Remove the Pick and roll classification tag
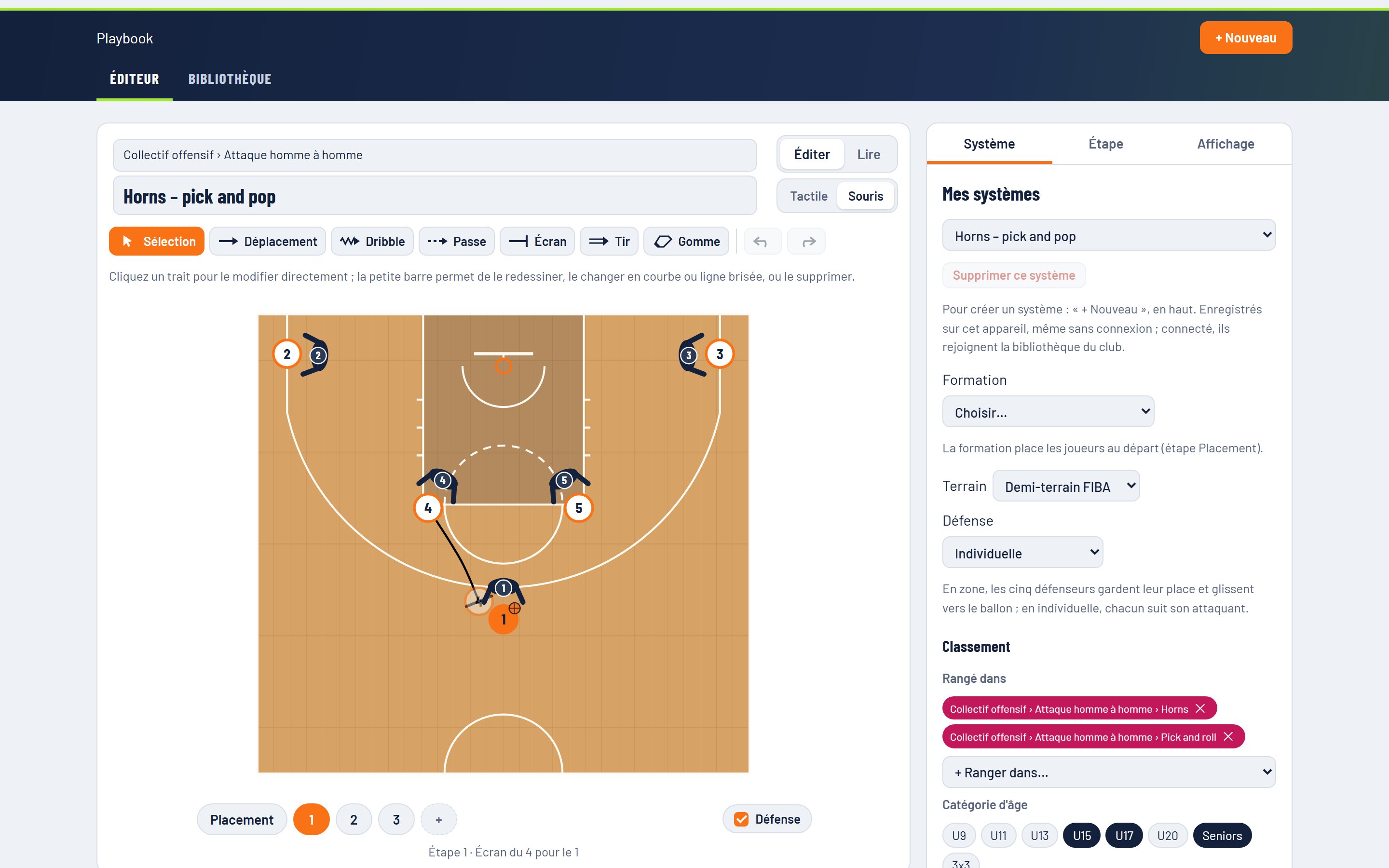The height and width of the screenshot is (868, 1389). pos(1228,736)
